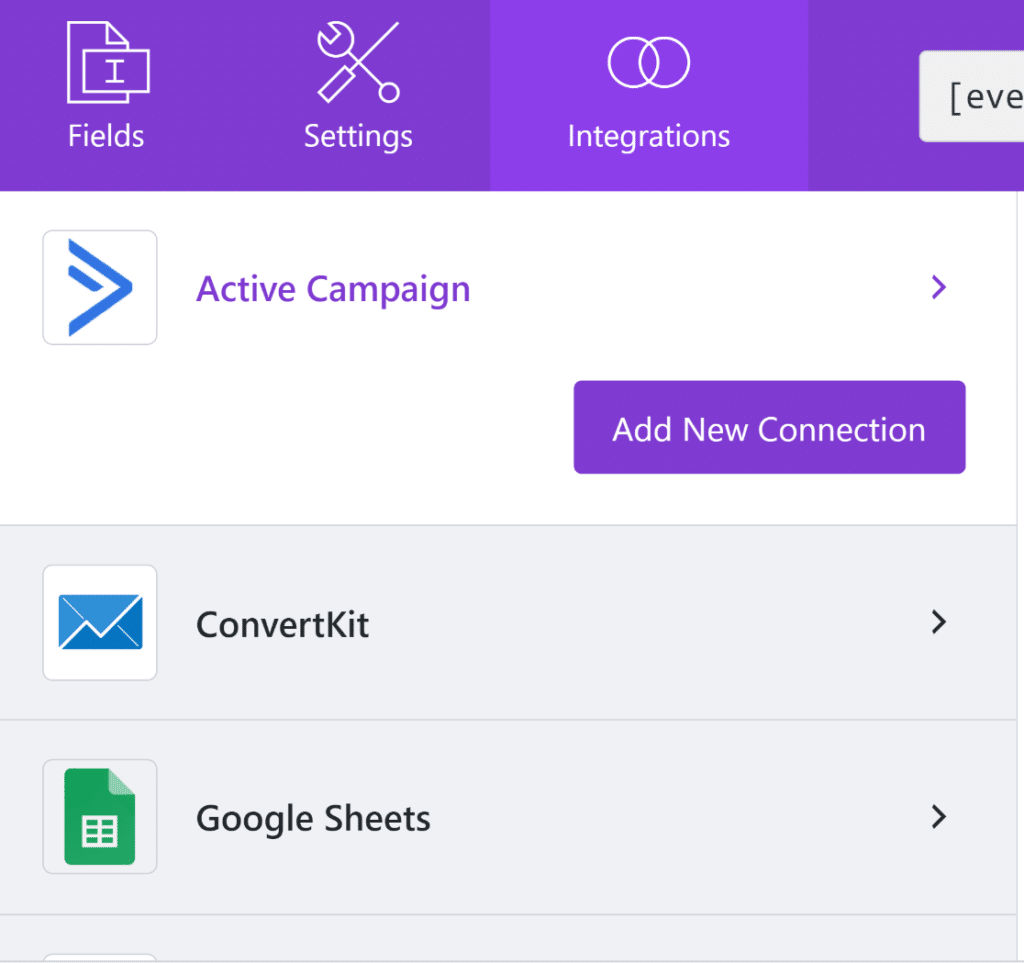The height and width of the screenshot is (963, 1024).
Task: Select the Settings wrench icon
Action: click(358, 62)
